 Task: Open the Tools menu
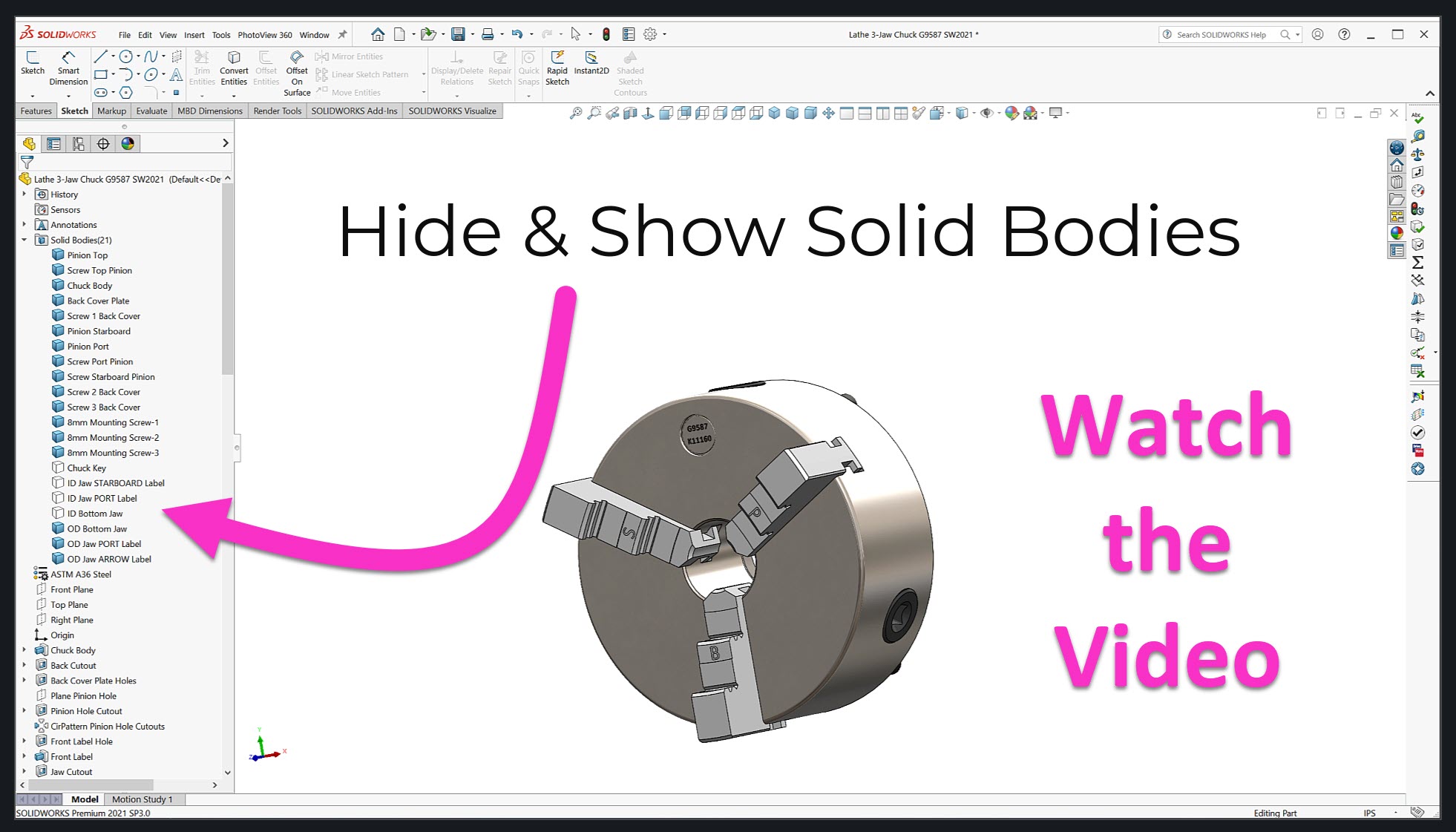(x=221, y=35)
